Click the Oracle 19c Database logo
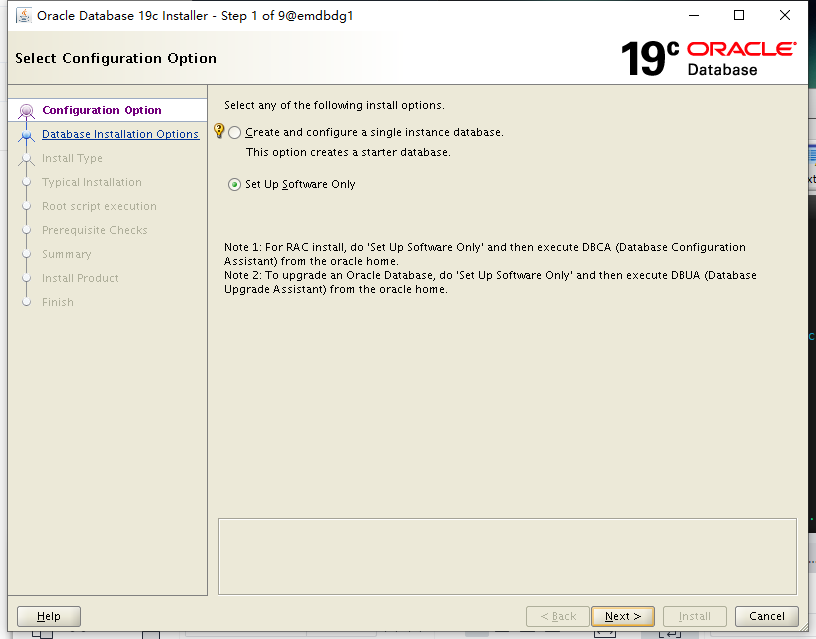Image resolution: width=816 pixels, height=639 pixels. coord(708,58)
